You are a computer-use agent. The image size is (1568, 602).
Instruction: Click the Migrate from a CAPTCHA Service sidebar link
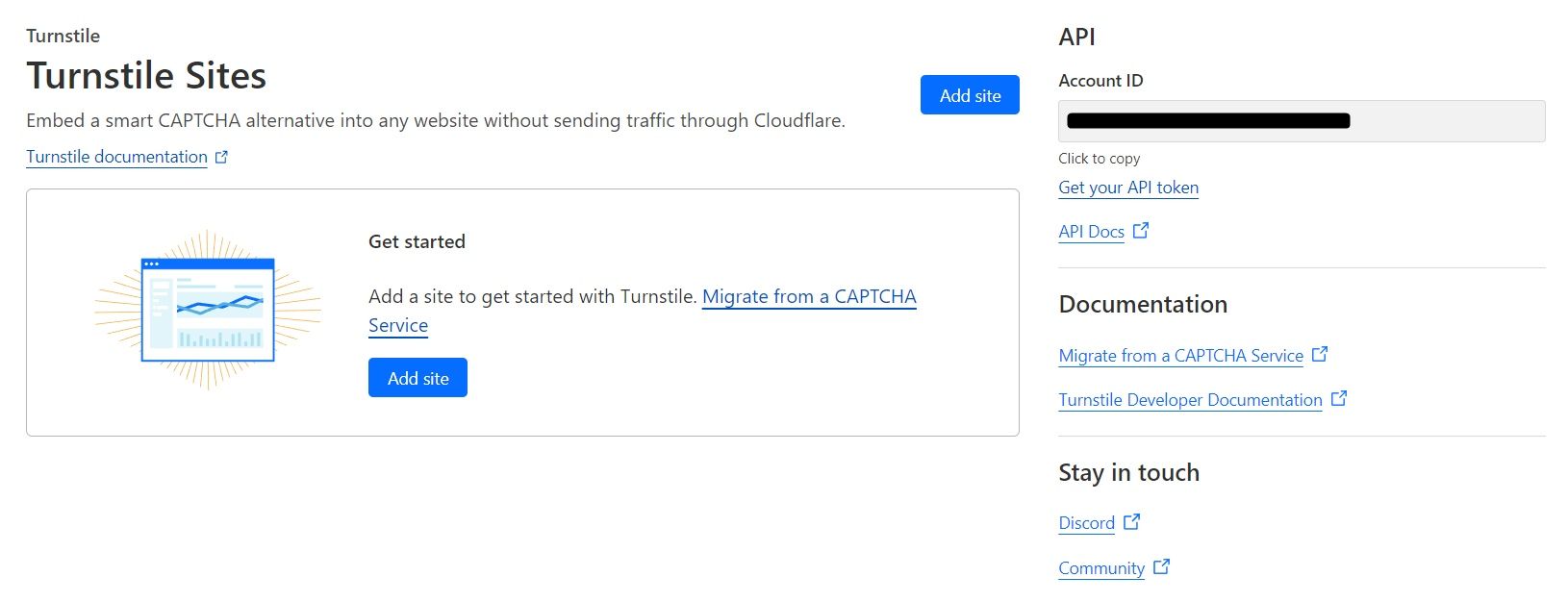tap(1180, 355)
